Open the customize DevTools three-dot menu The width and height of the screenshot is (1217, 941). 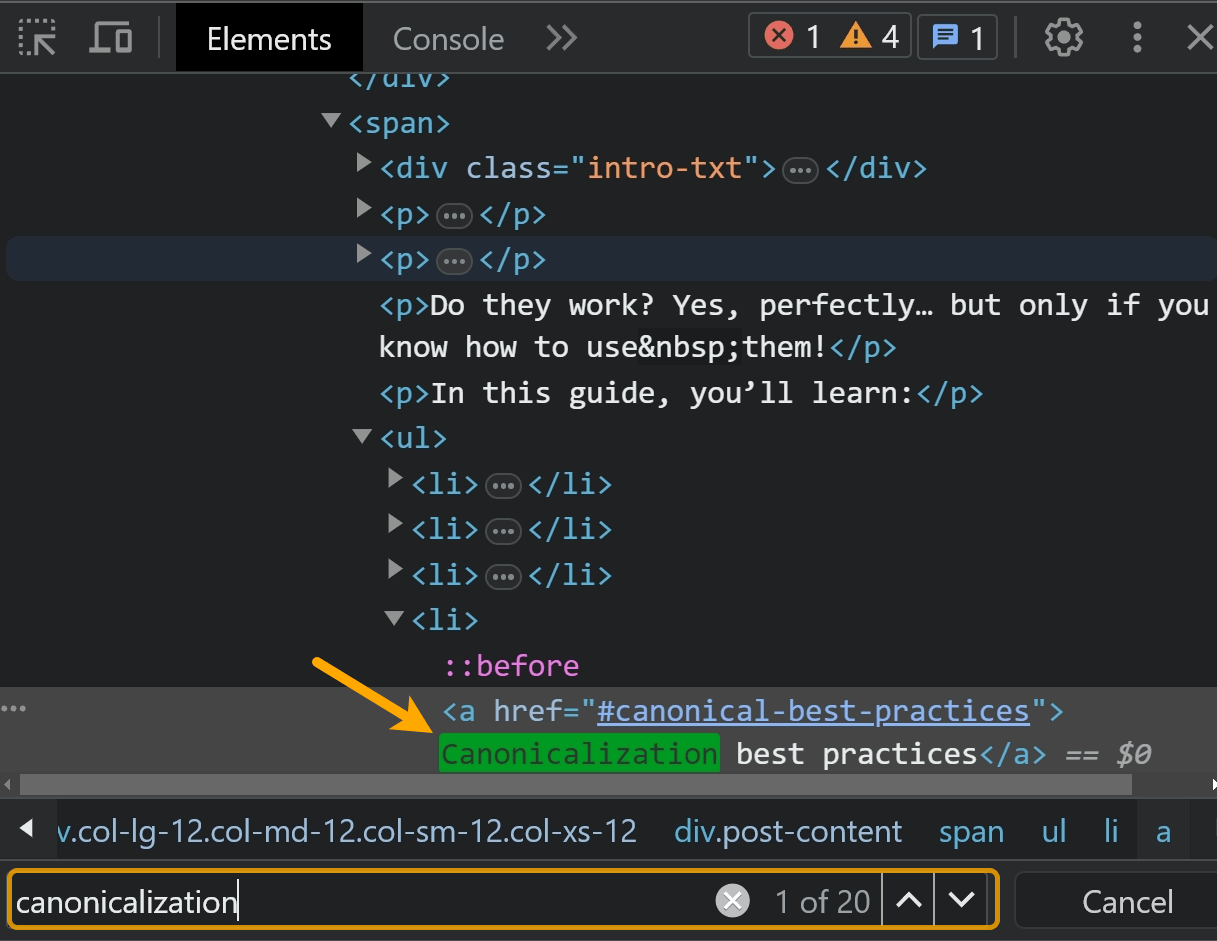tap(1138, 37)
